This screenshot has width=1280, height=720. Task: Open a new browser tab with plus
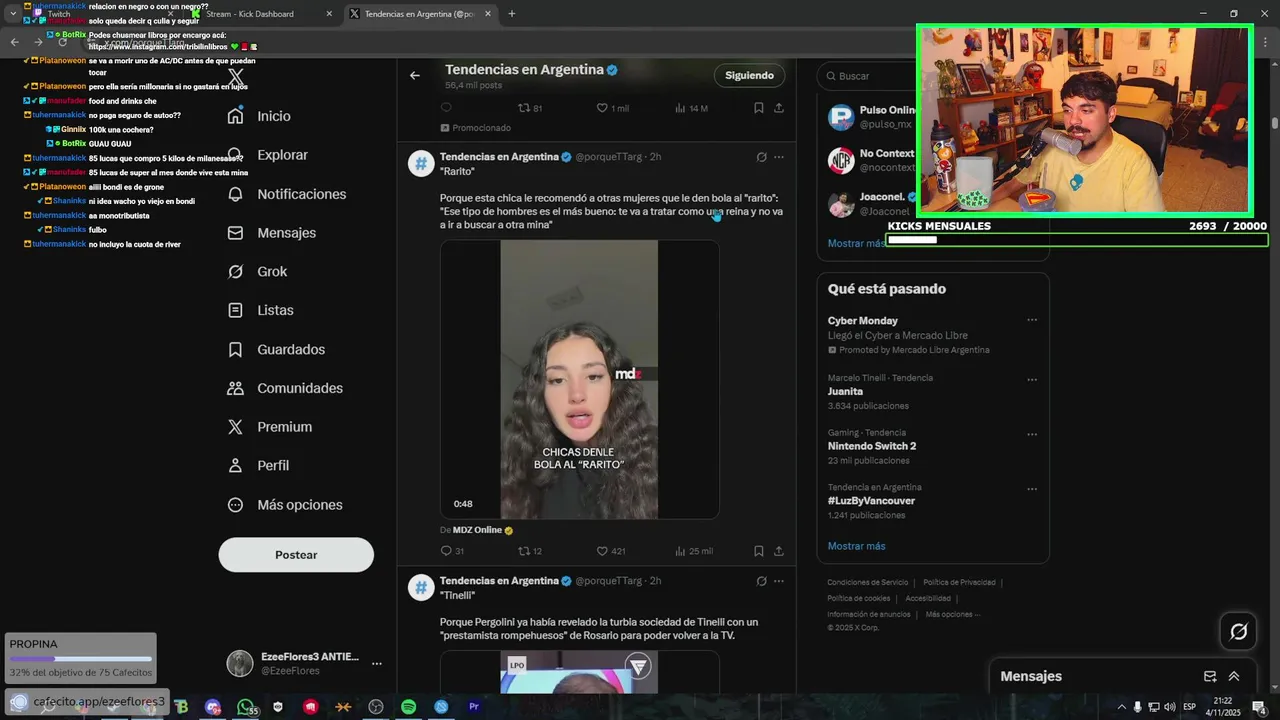point(511,14)
